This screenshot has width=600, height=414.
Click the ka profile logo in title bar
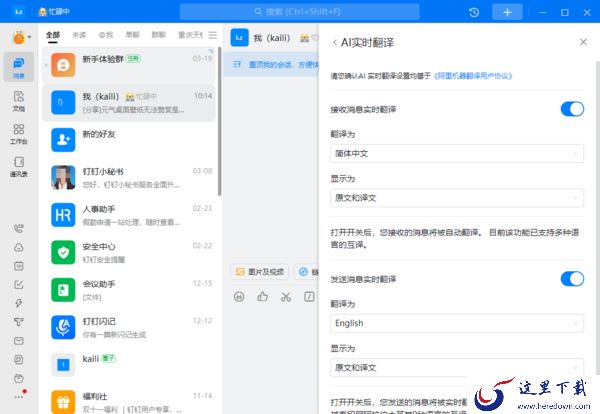18,12
